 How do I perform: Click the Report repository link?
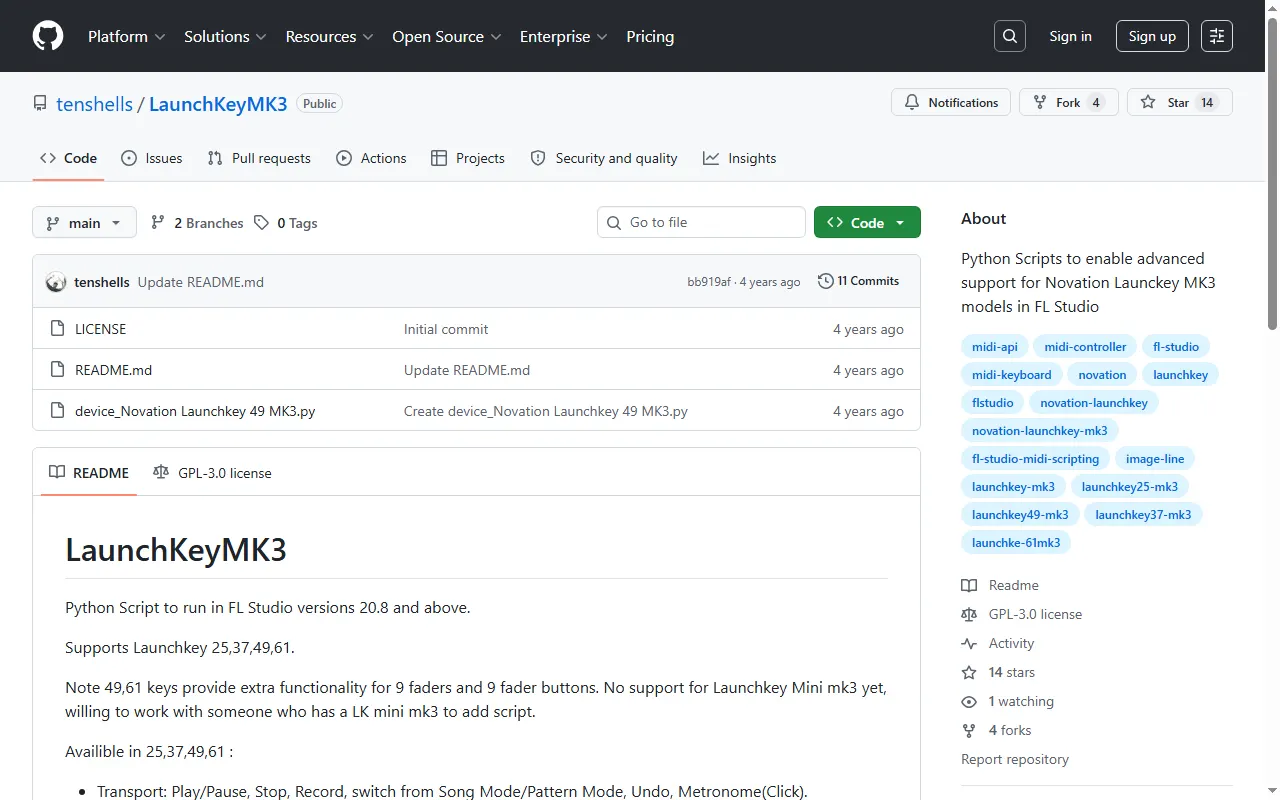(x=1015, y=759)
